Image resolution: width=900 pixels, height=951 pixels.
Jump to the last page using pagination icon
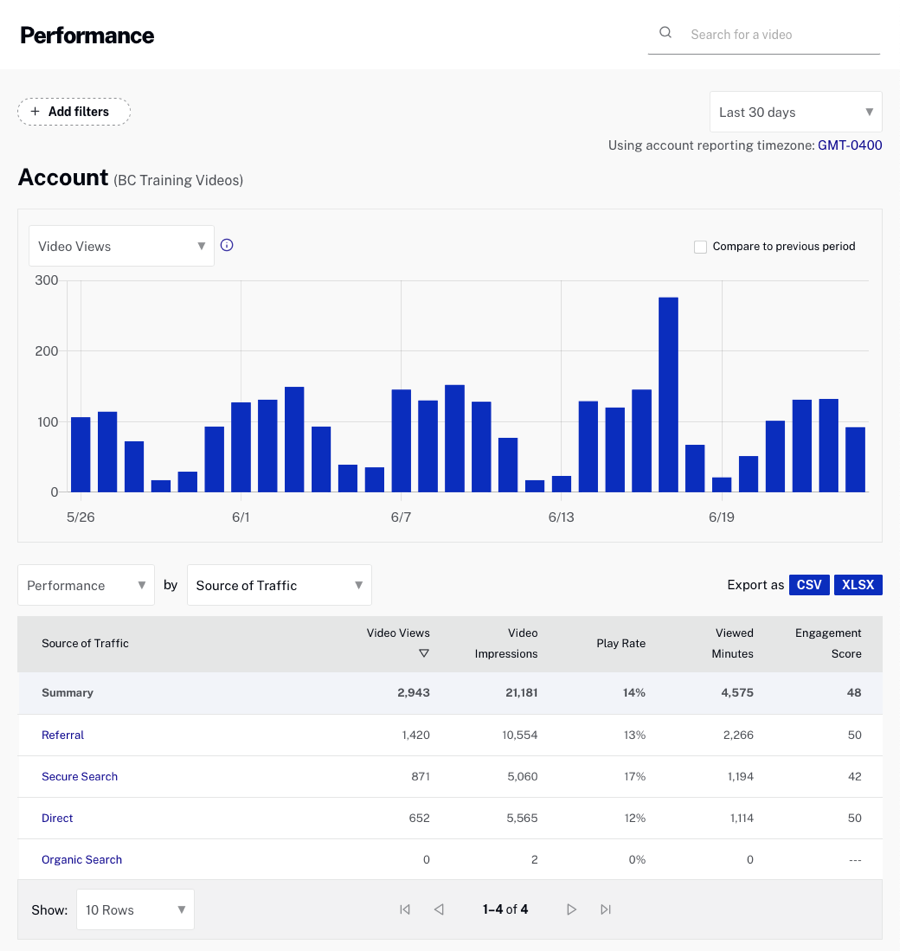coord(605,909)
